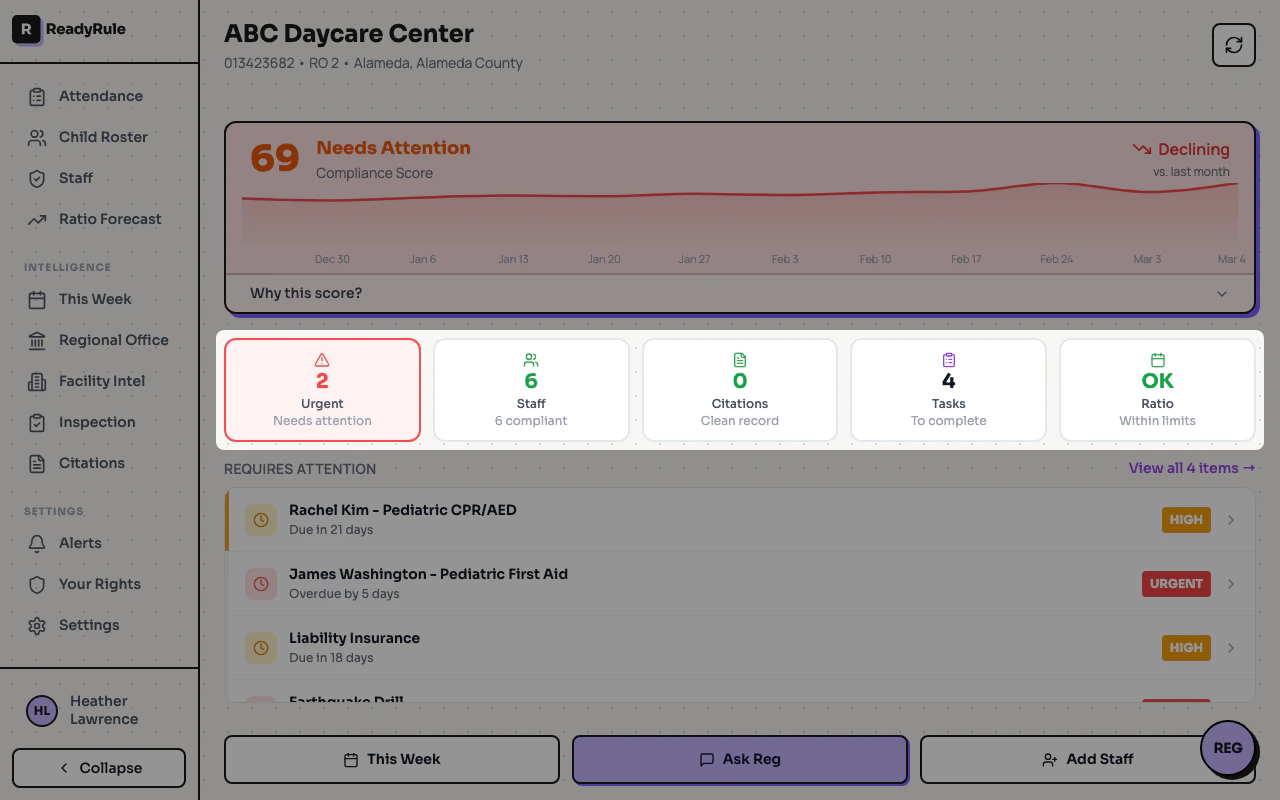
Task: Click the ReadyRule logo
Action: click(x=25, y=30)
